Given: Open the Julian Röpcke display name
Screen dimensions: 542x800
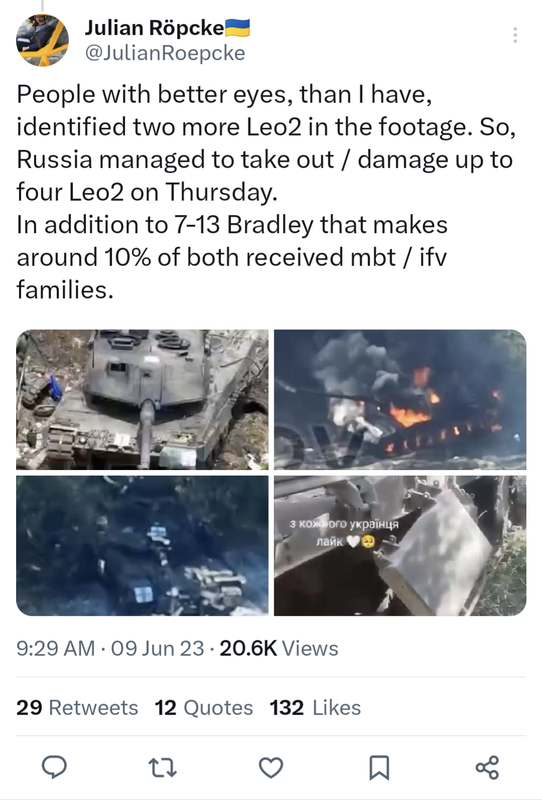Looking at the screenshot, I should click(x=154, y=28).
